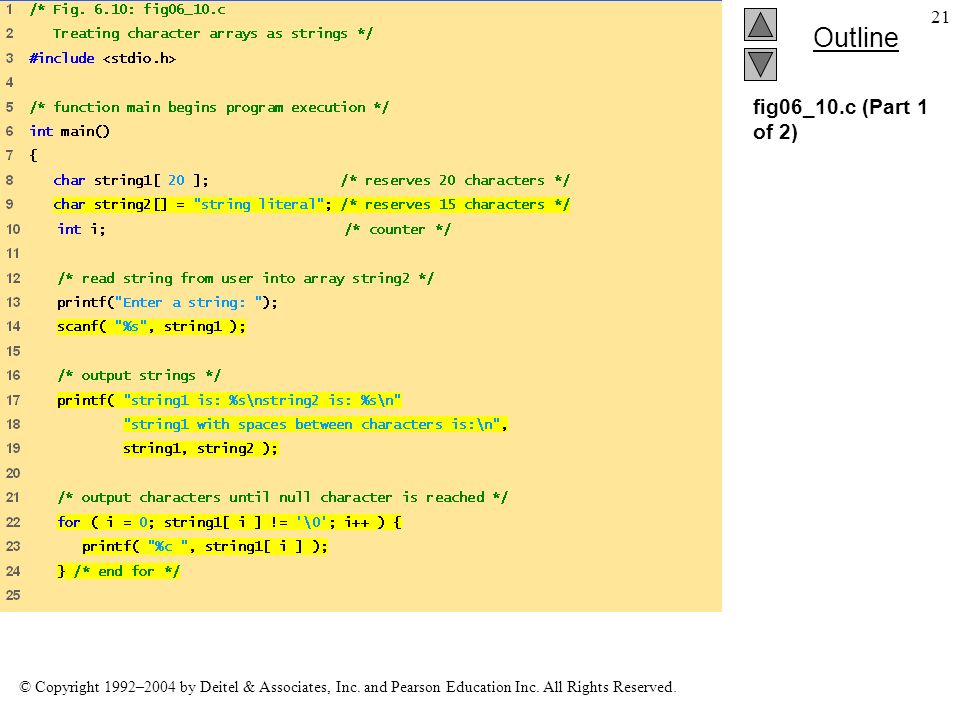Click the '/* counter */' comment
The height and width of the screenshot is (720, 960).
(397, 229)
